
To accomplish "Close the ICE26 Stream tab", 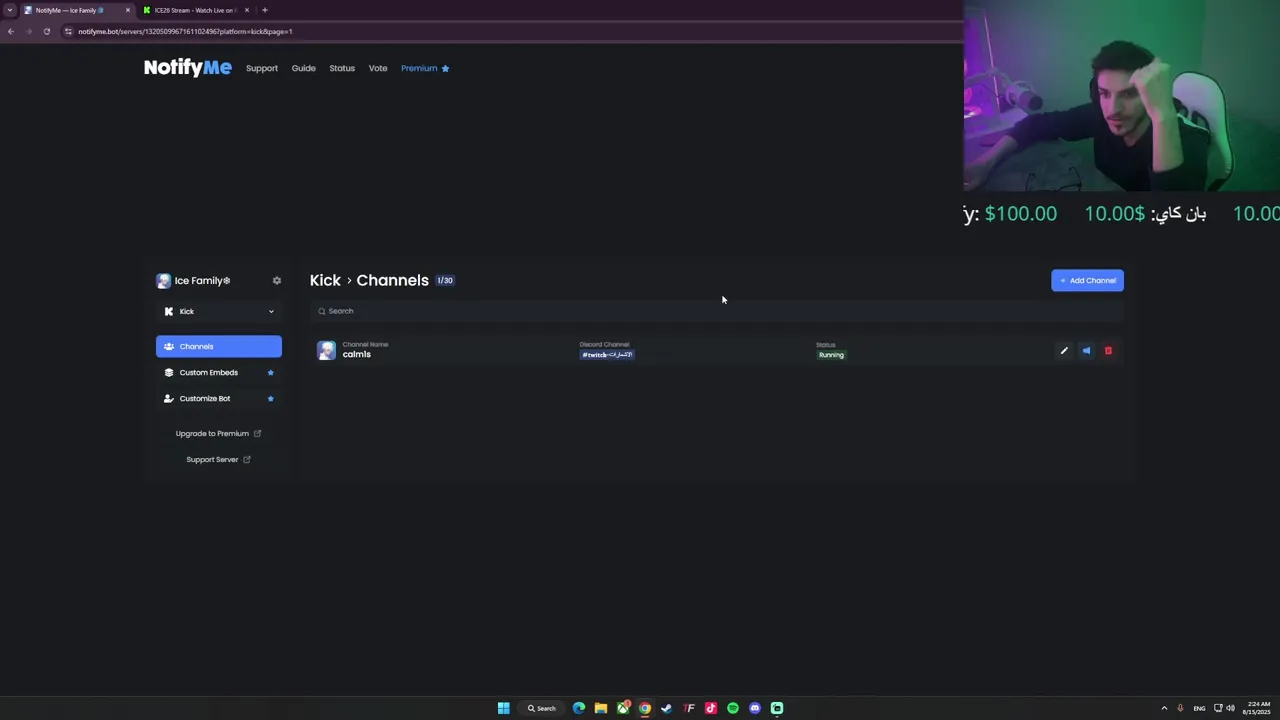I will coord(246,10).
